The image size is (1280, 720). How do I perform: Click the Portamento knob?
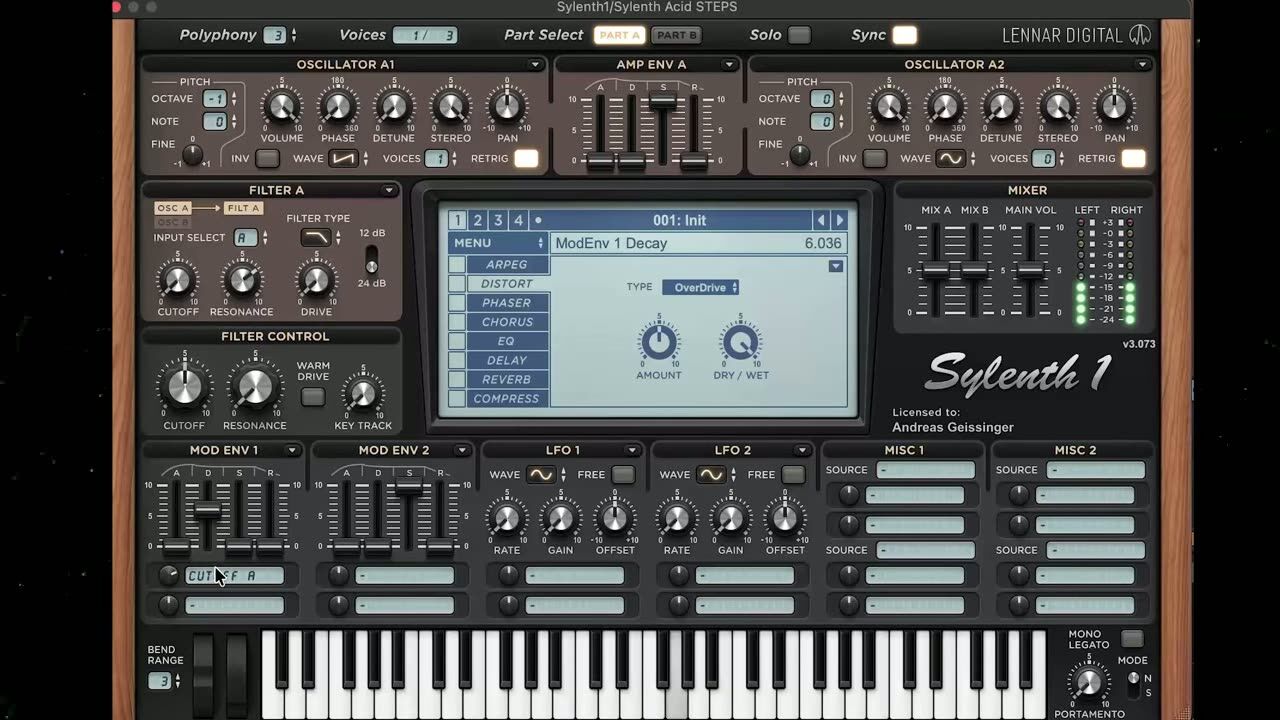tap(1088, 683)
